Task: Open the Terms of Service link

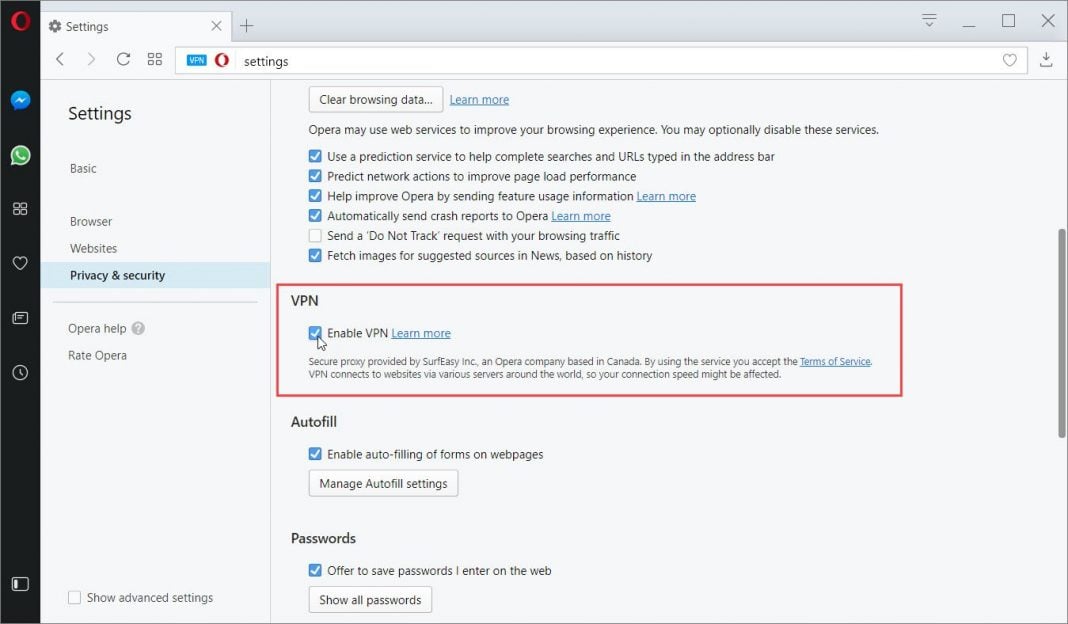Action: (x=835, y=362)
